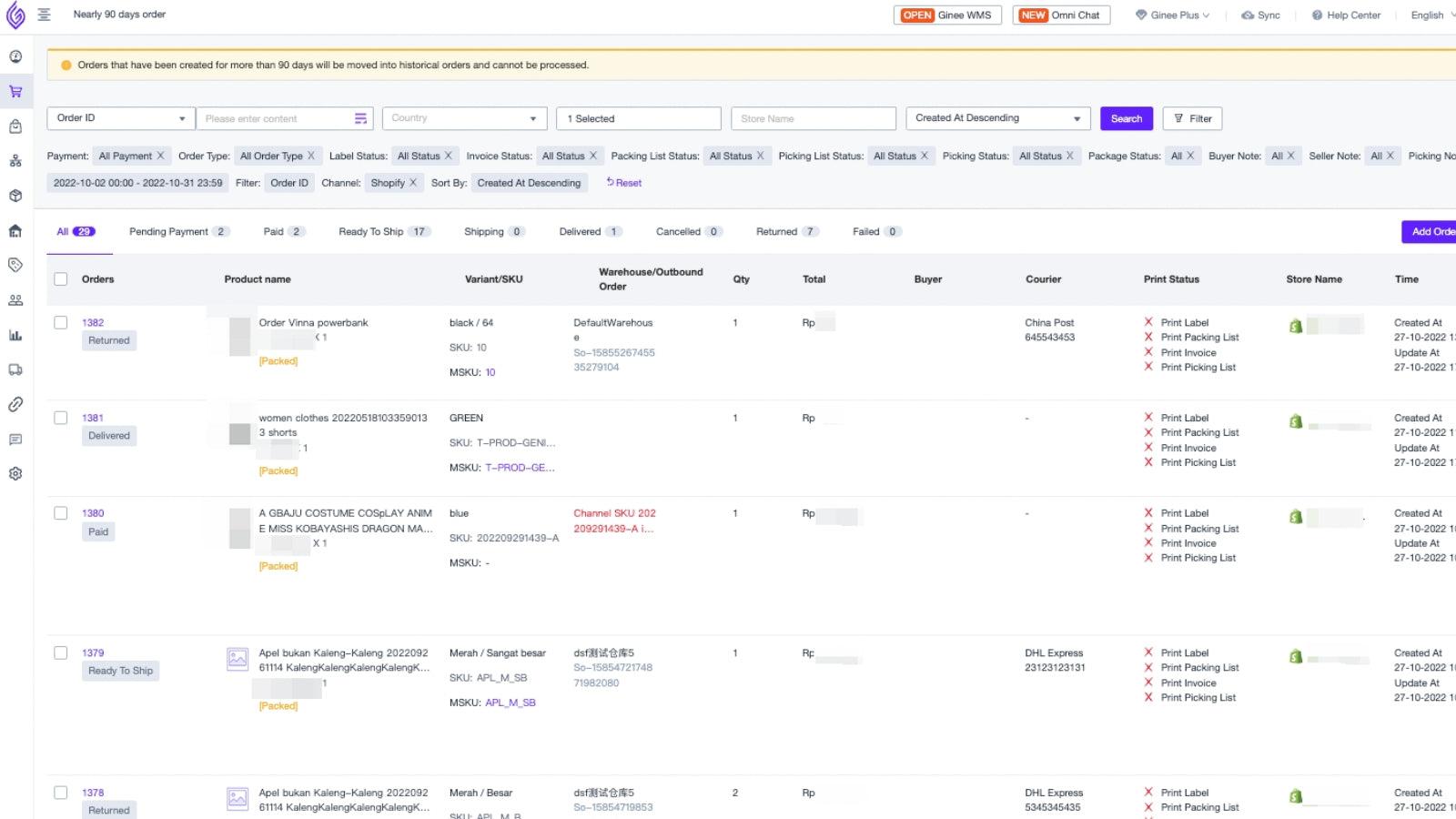The width and height of the screenshot is (1456, 819).
Task: Open the Warehouse home icon in sidebar
Action: (15, 231)
